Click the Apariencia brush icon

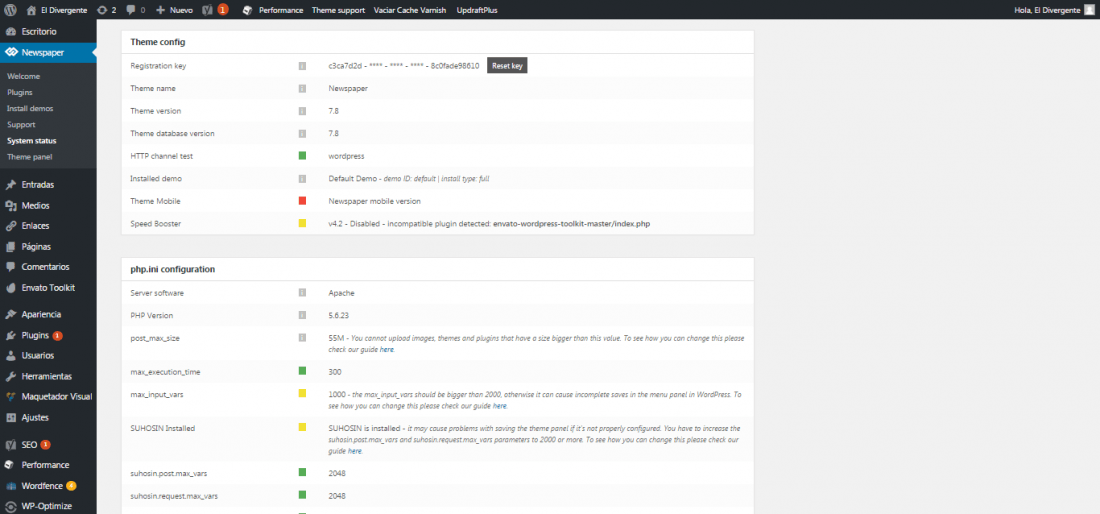(x=11, y=315)
